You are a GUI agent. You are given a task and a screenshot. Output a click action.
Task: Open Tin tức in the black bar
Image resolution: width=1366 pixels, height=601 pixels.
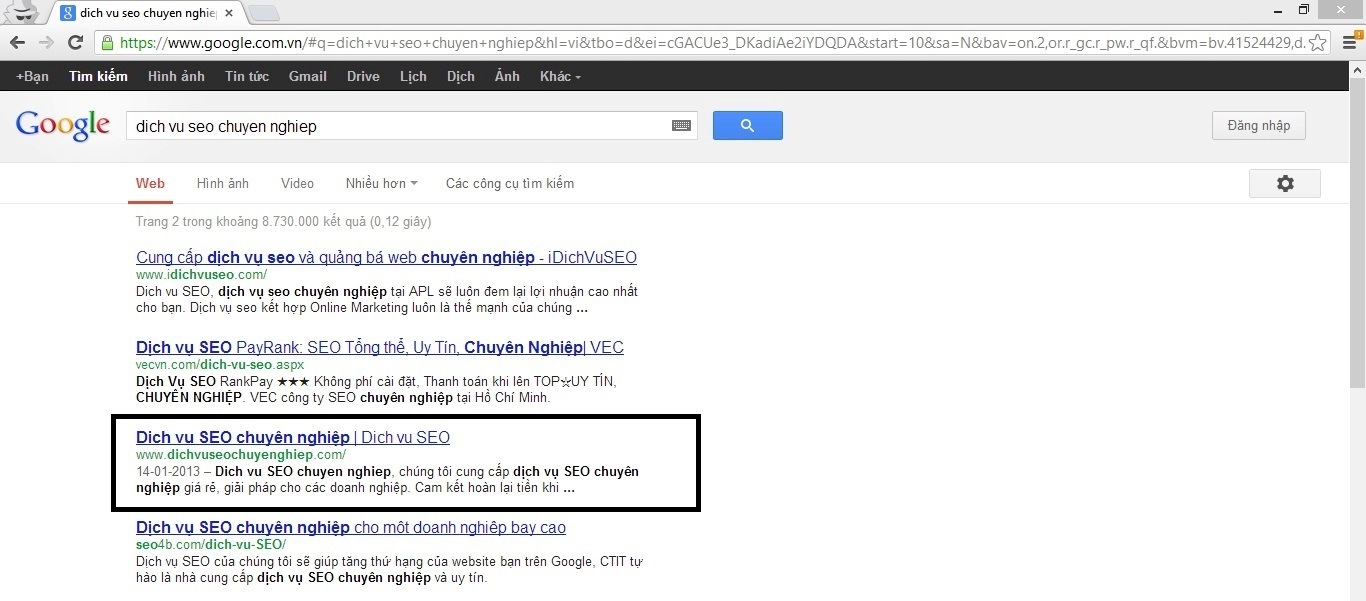click(x=247, y=76)
